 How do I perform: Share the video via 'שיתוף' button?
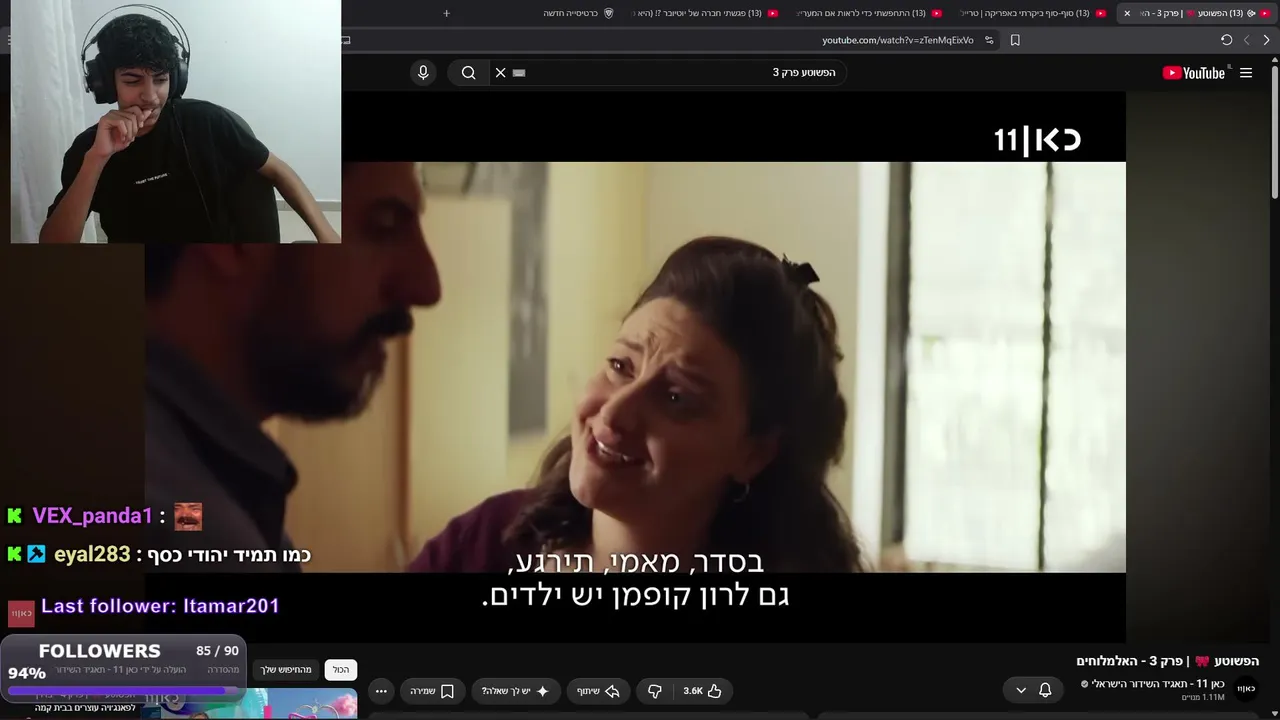click(x=598, y=691)
